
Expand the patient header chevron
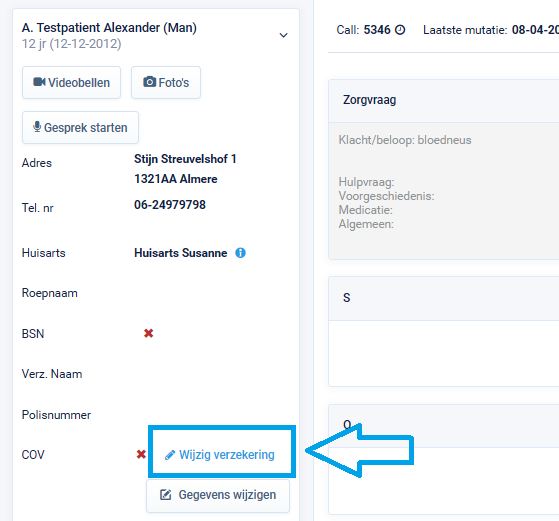tap(283, 35)
